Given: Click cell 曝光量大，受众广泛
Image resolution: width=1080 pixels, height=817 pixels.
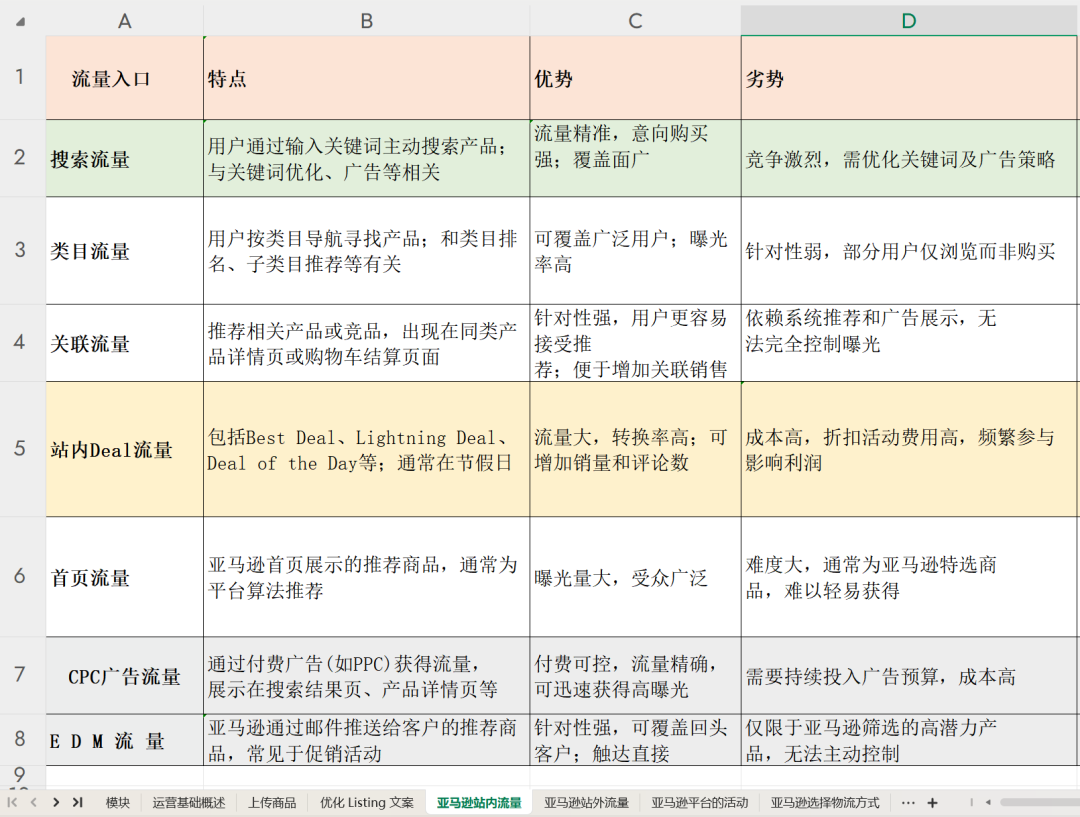Looking at the screenshot, I should [x=635, y=577].
